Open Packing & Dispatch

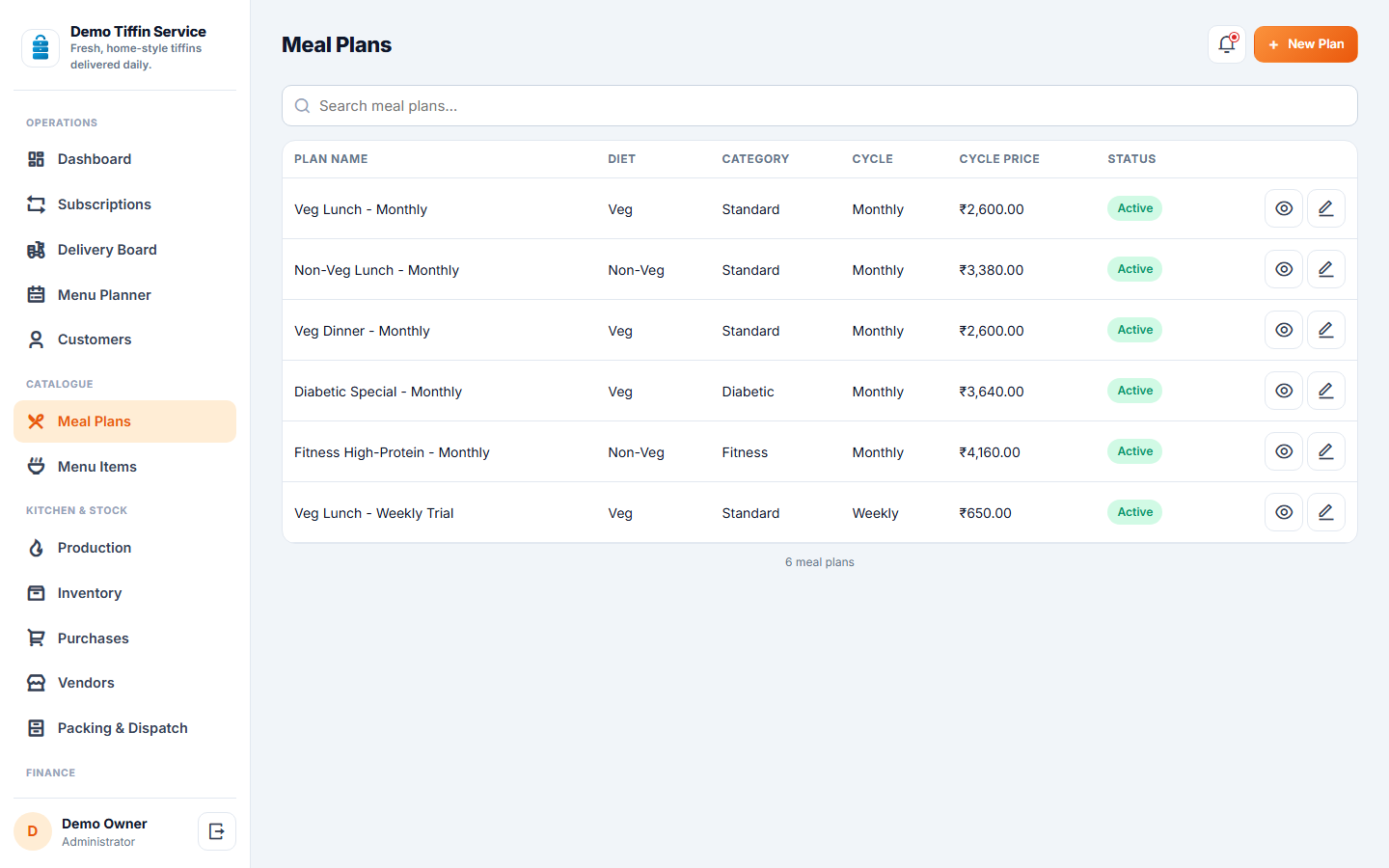(x=124, y=728)
